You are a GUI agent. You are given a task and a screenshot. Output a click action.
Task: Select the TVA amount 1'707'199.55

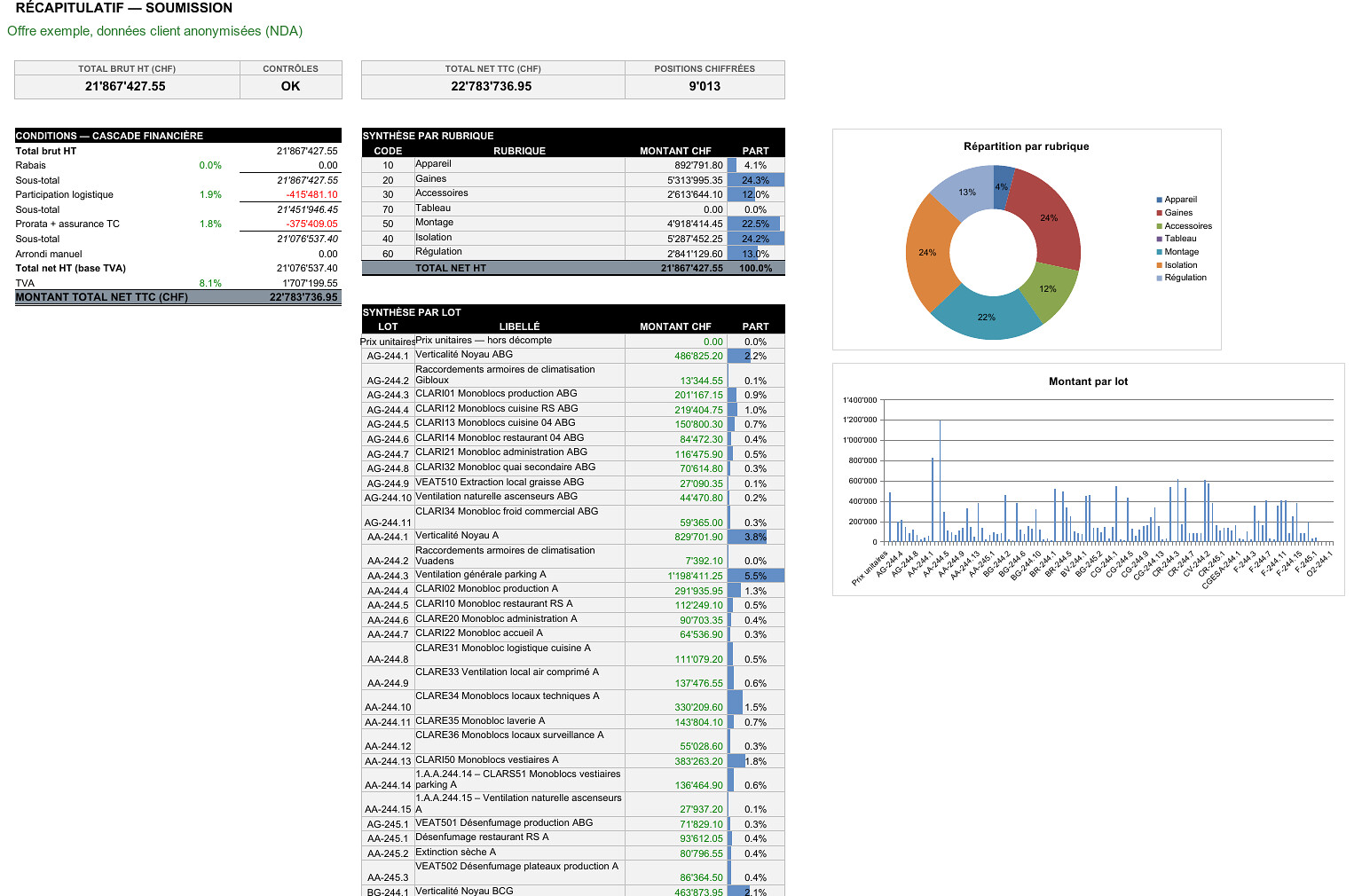(308, 283)
